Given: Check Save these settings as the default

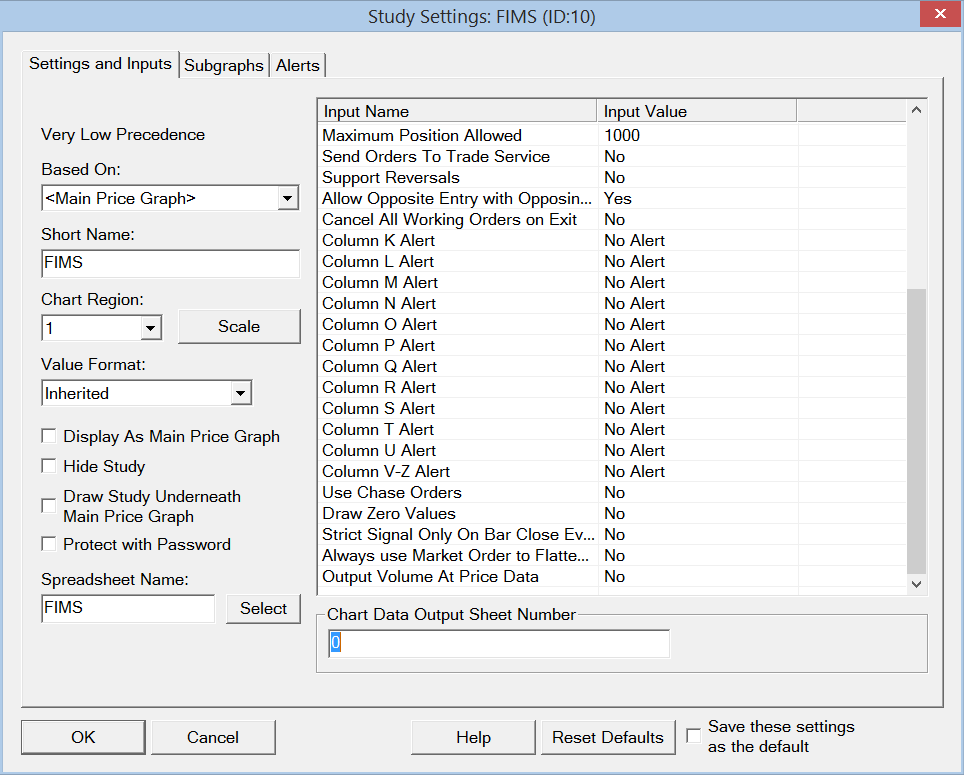Looking at the screenshot, I should (x=694, y=737).
